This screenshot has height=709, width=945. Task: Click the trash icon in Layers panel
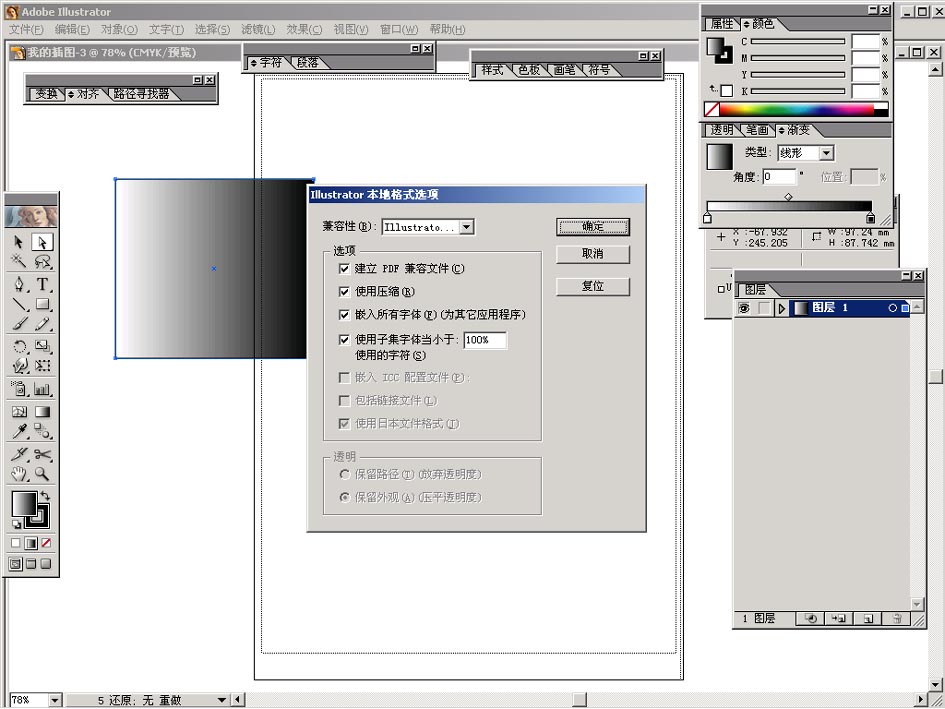tap(897, 619)
